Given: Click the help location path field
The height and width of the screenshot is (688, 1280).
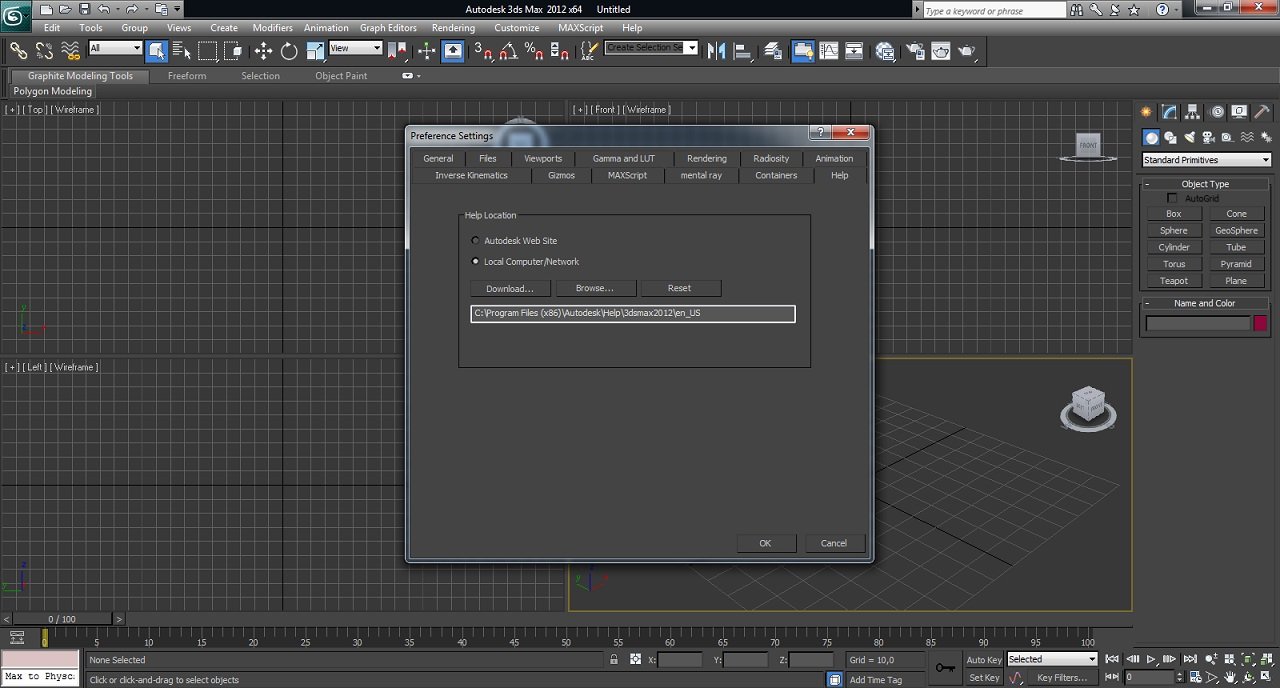Looking at the screenshot, I should (x=632, y=314).
